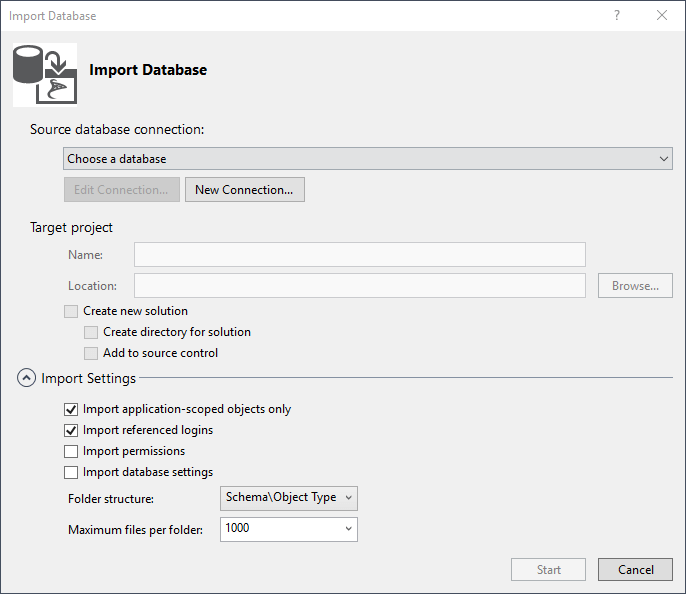Open the Choose a database dropdown
Image resolution: width=686 pixels, height=594 pixels.
[x=367, y=159]
